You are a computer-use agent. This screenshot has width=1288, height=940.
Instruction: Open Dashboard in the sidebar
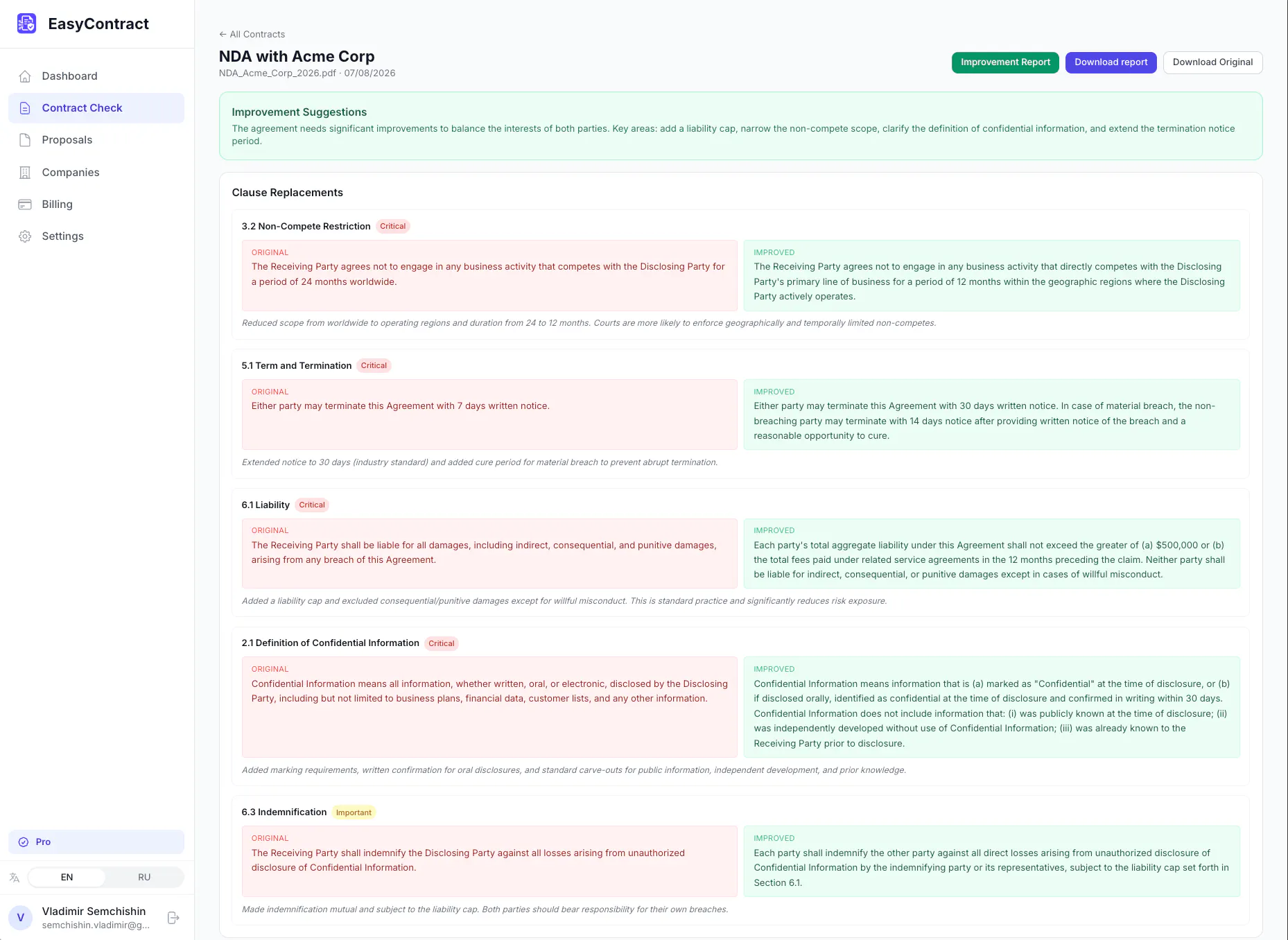[96, 76]
